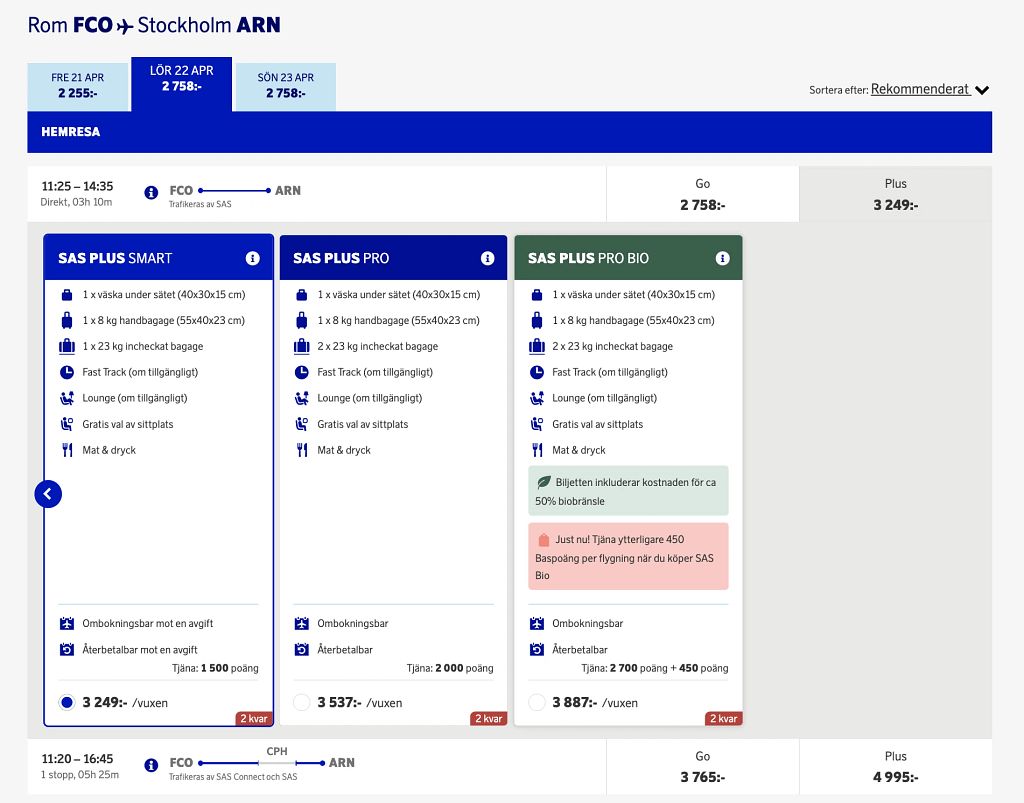The width and height of the screenshot is (1024, 803).
Task: Click the Mat & dryck meal icon
Action: (x=67, y=449)
